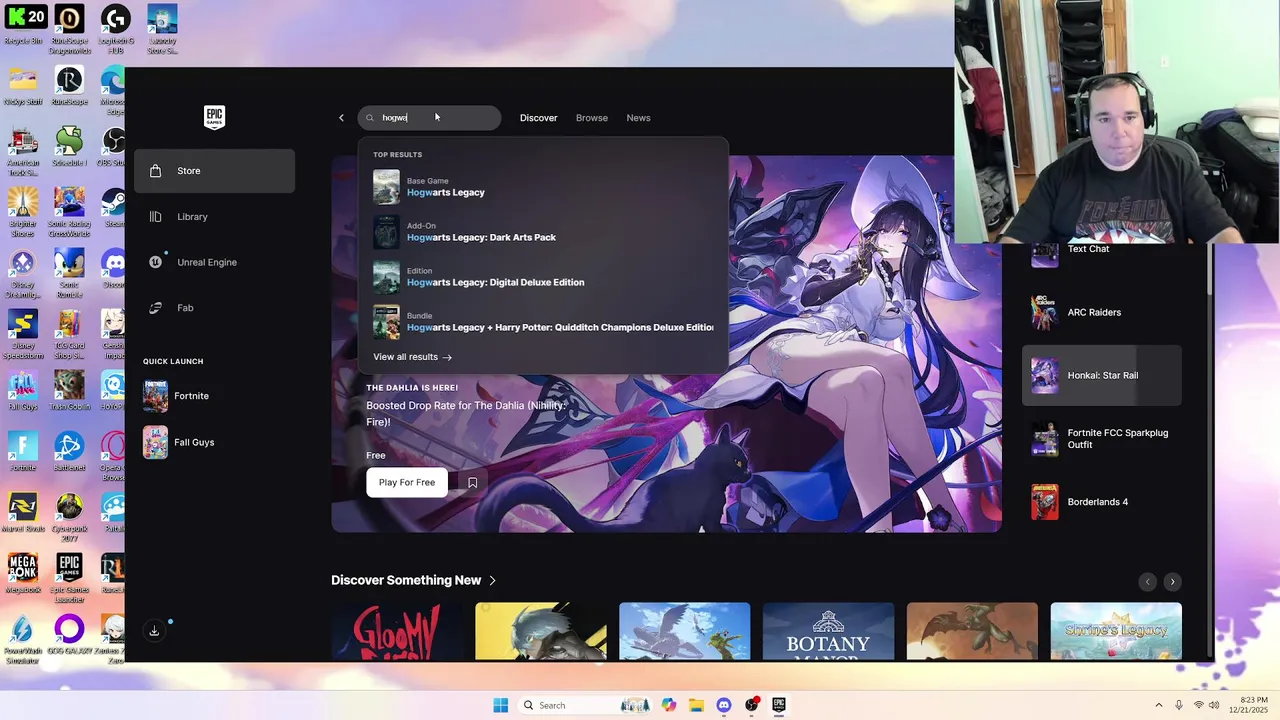Viewport: 1280px width, 720px height.
Task: Open Megabonk desktop shortcut
Action: (x=22, y=574)
